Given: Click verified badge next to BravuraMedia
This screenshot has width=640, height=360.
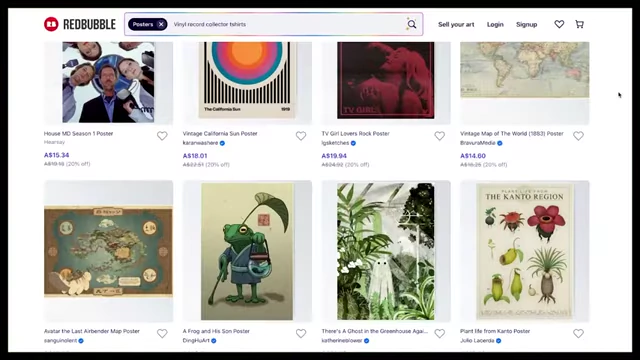Looking at the screenshot, I should coord(500,143).
